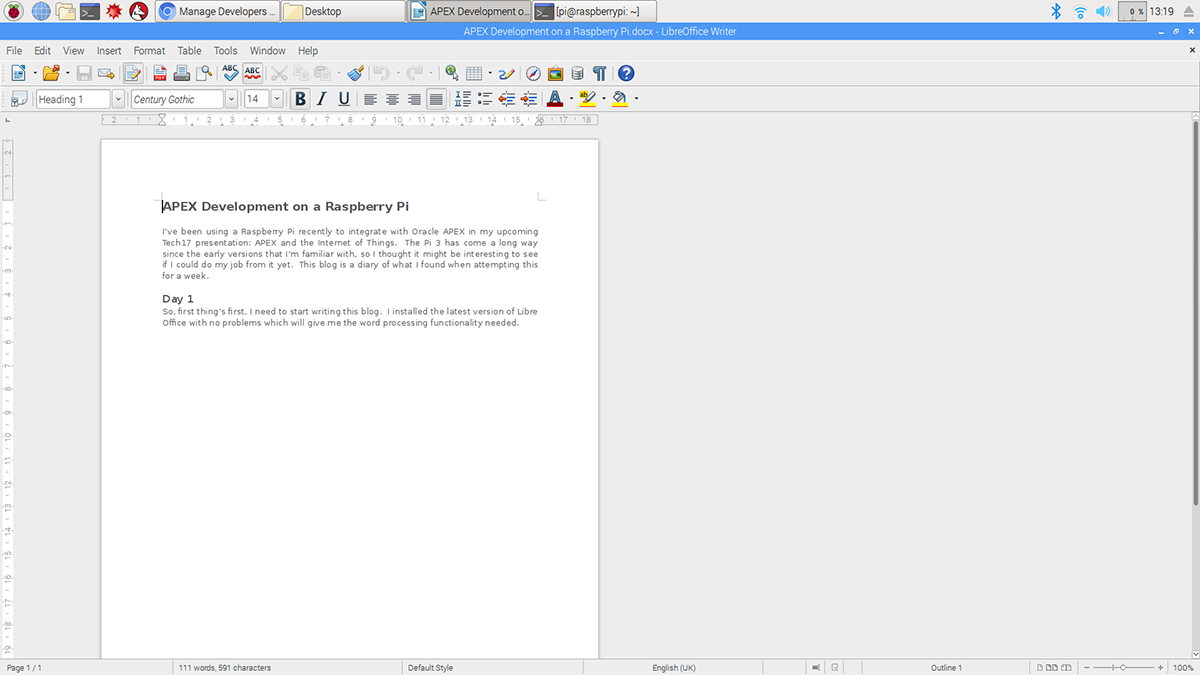Print the document with the printer icon
Viewport: 1200px width, 675px height.
[182, 73]
